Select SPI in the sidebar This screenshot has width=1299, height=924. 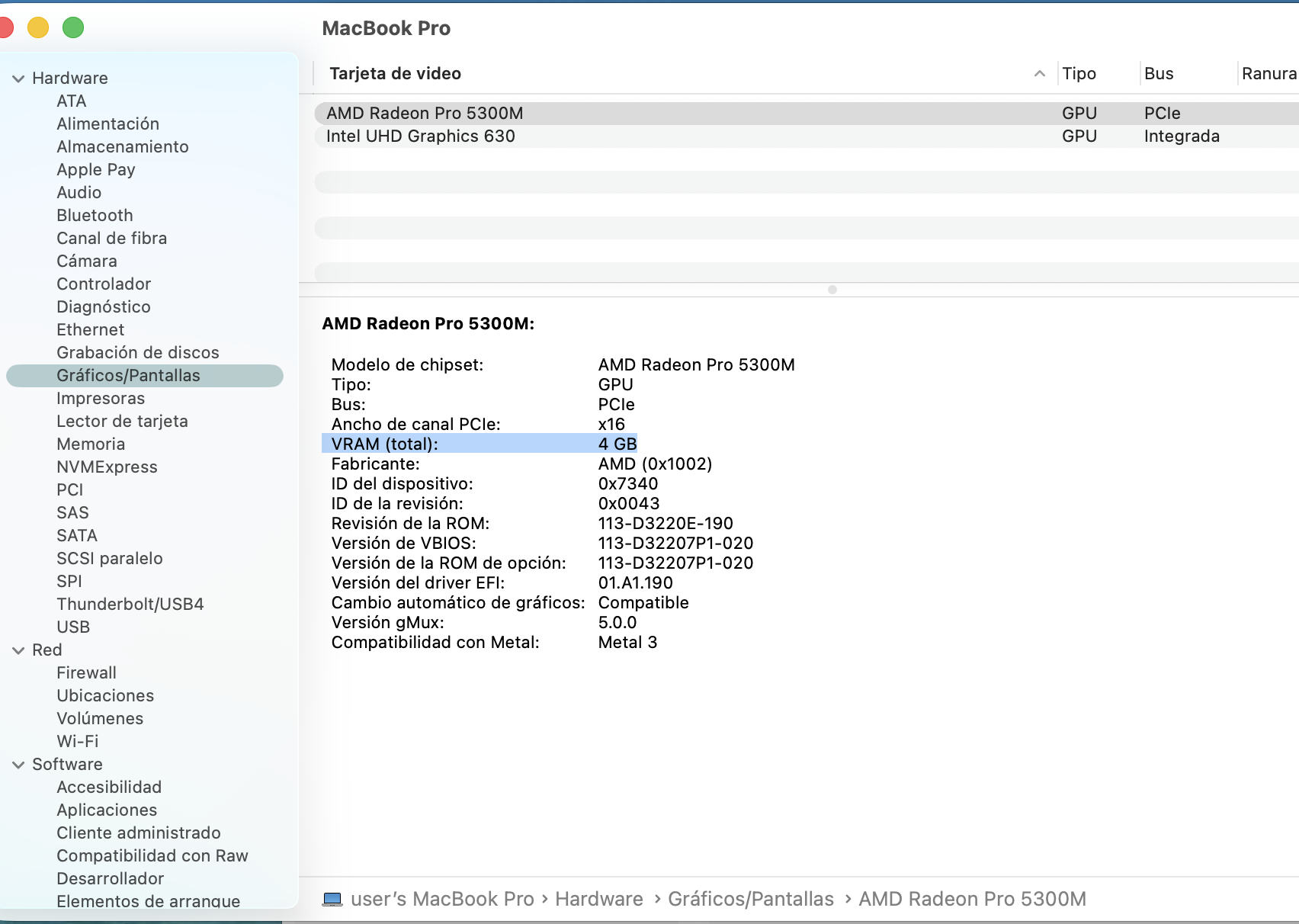point(69,582)
